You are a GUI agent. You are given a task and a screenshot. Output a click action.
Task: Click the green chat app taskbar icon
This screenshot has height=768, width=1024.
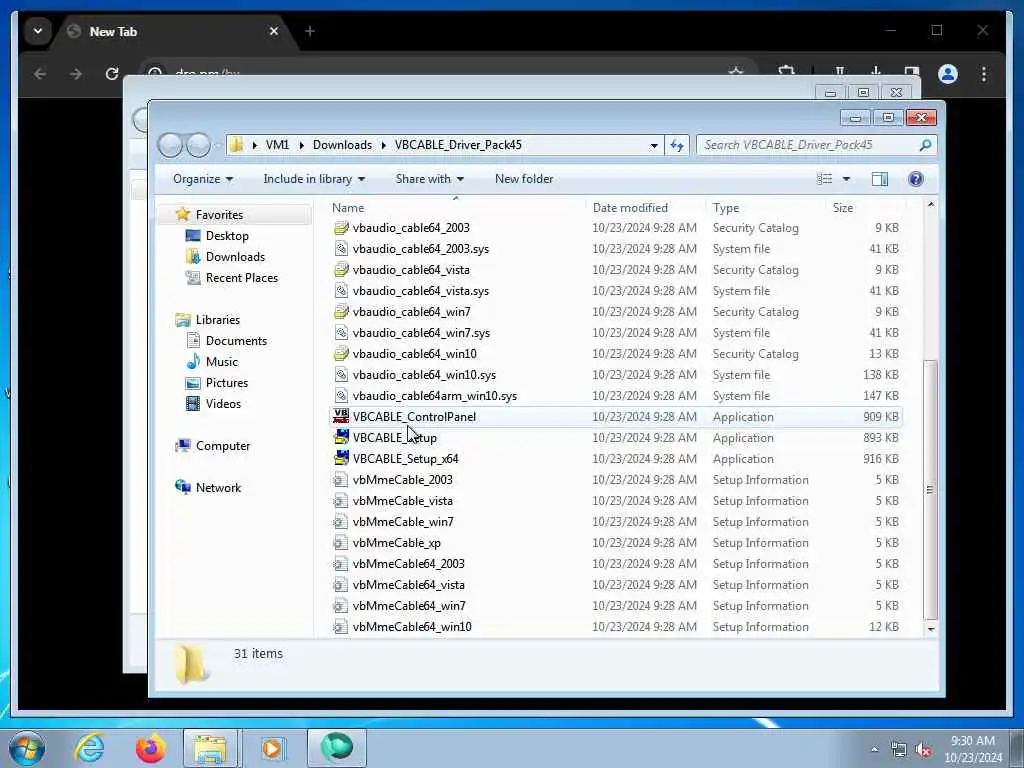(336, 748)
